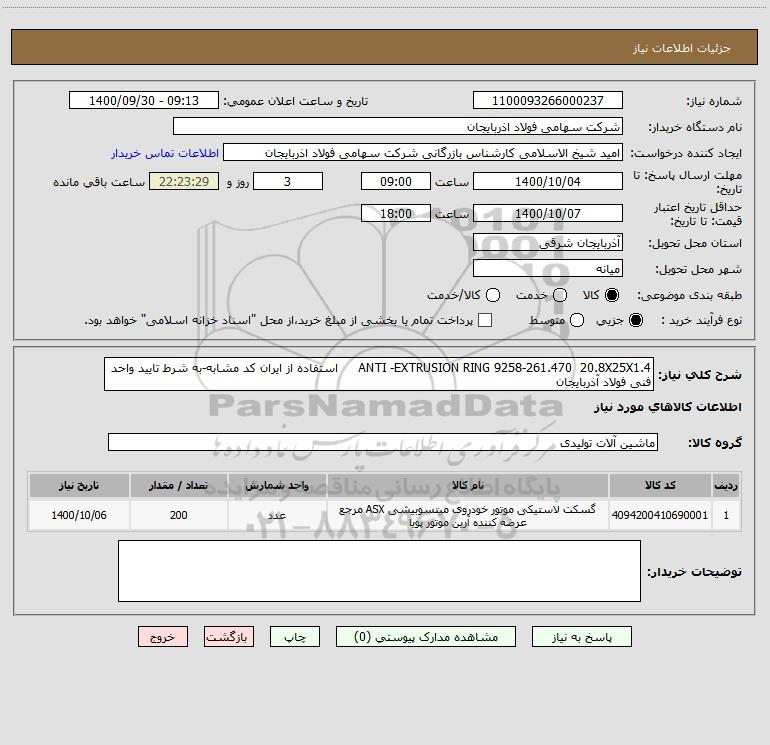Select the کالا/خدمت radio button

pos(493,295)
